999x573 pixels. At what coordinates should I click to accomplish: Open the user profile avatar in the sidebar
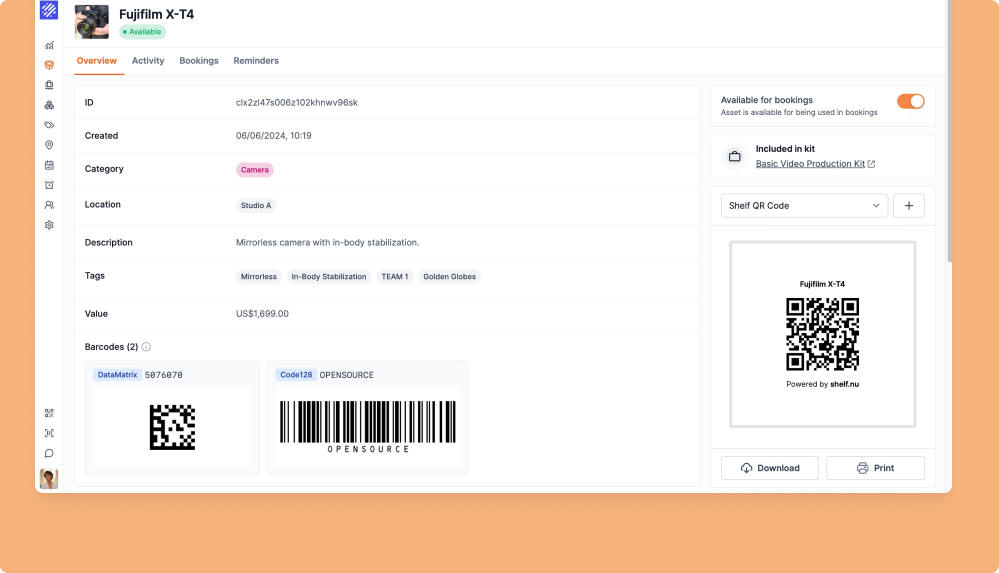(49, 479)
